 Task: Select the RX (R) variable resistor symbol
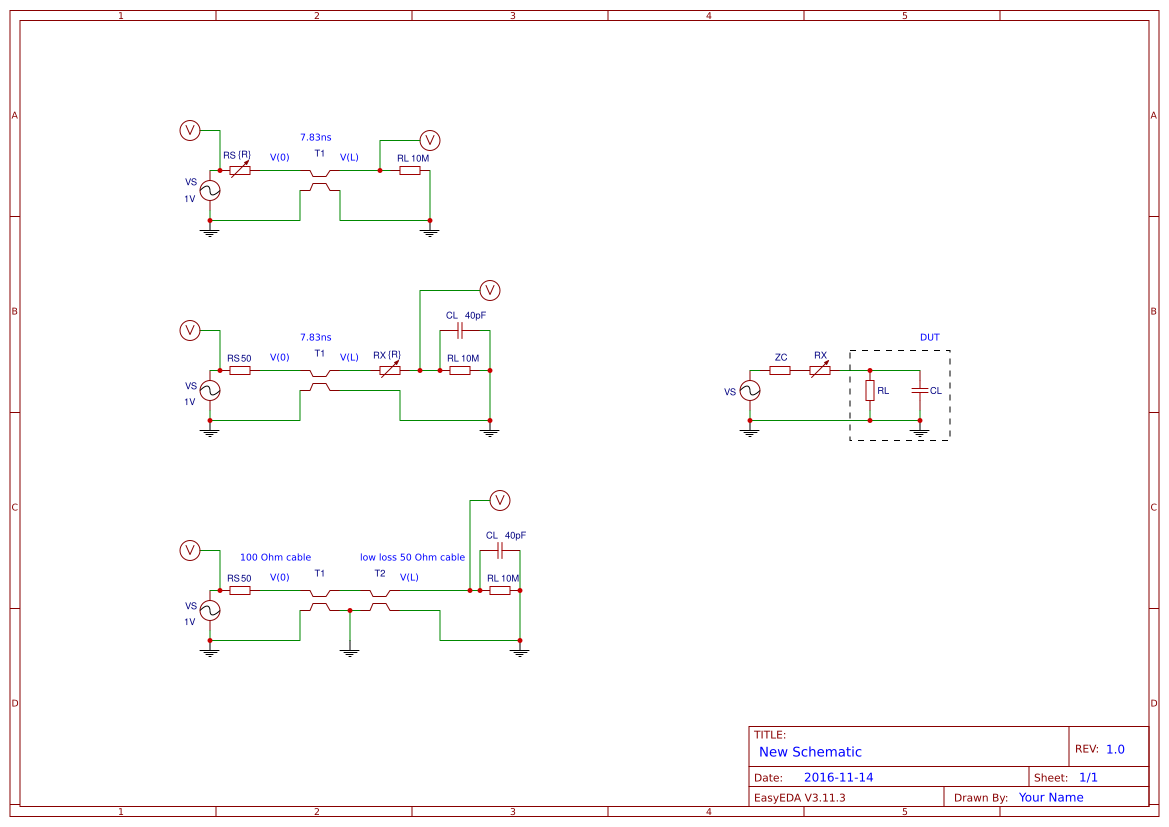pos(388,369)
